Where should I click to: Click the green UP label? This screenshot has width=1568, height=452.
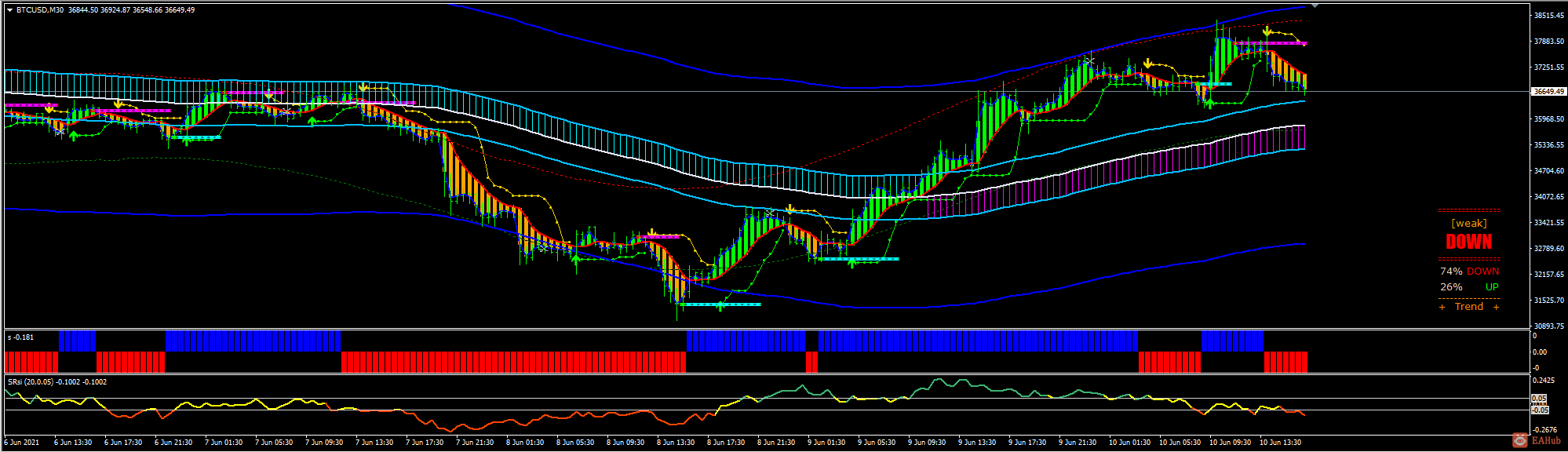click(x=1492, y=287)
